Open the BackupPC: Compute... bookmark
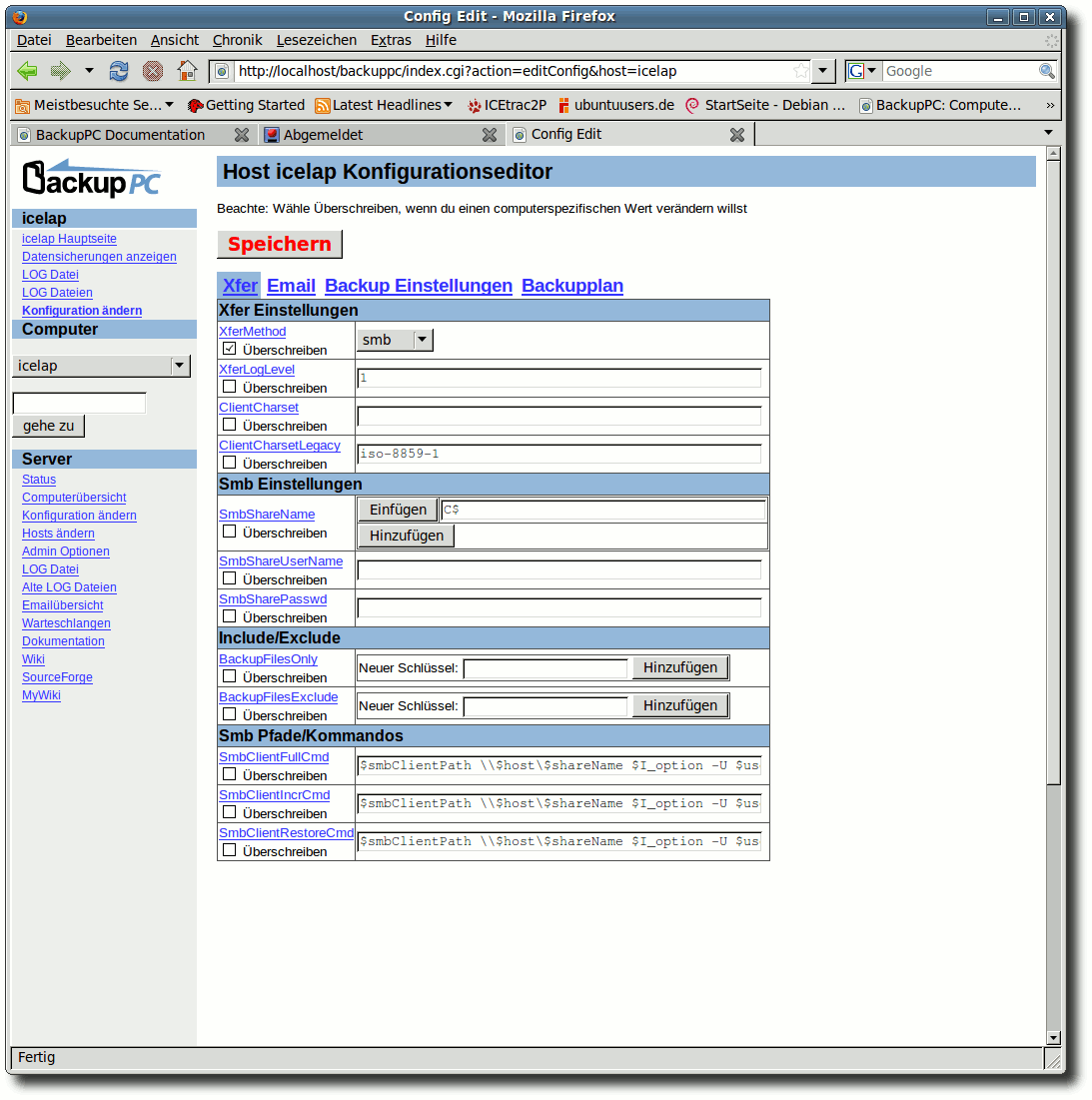This screenshot has height=1100, width=1092. pos(940,105)
